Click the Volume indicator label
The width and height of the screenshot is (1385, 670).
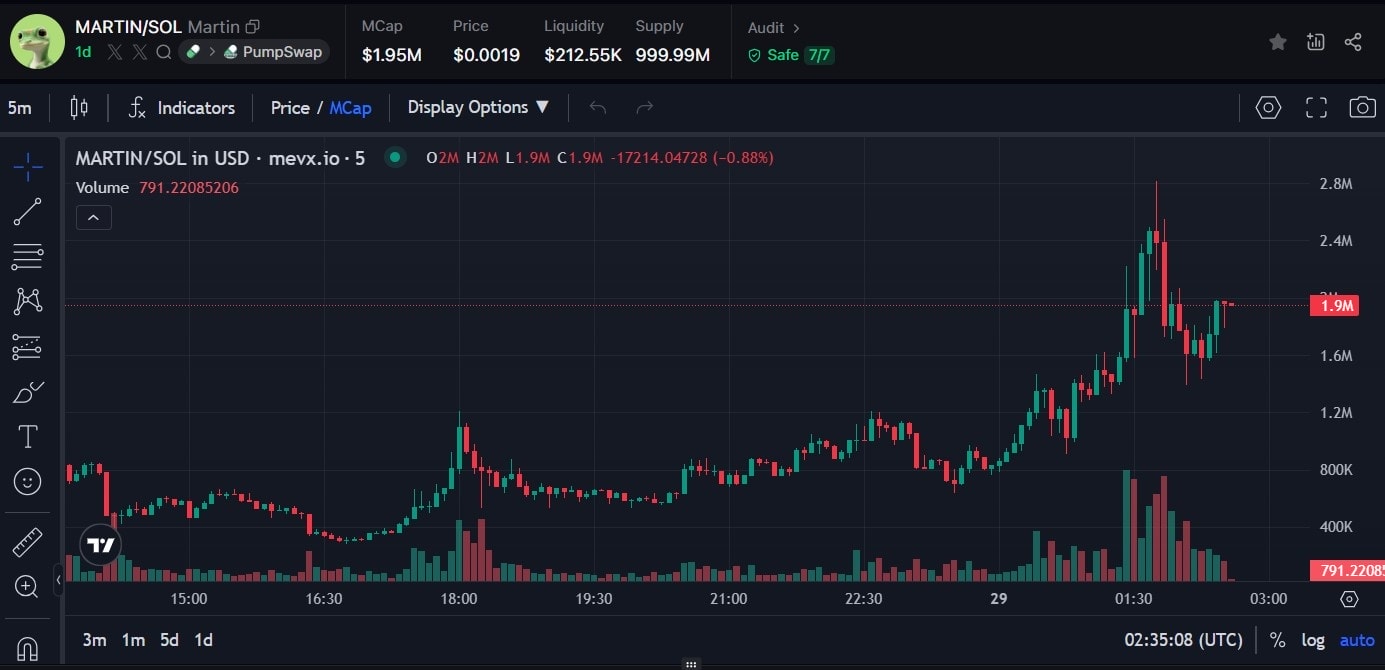click(x=102, y=187)
